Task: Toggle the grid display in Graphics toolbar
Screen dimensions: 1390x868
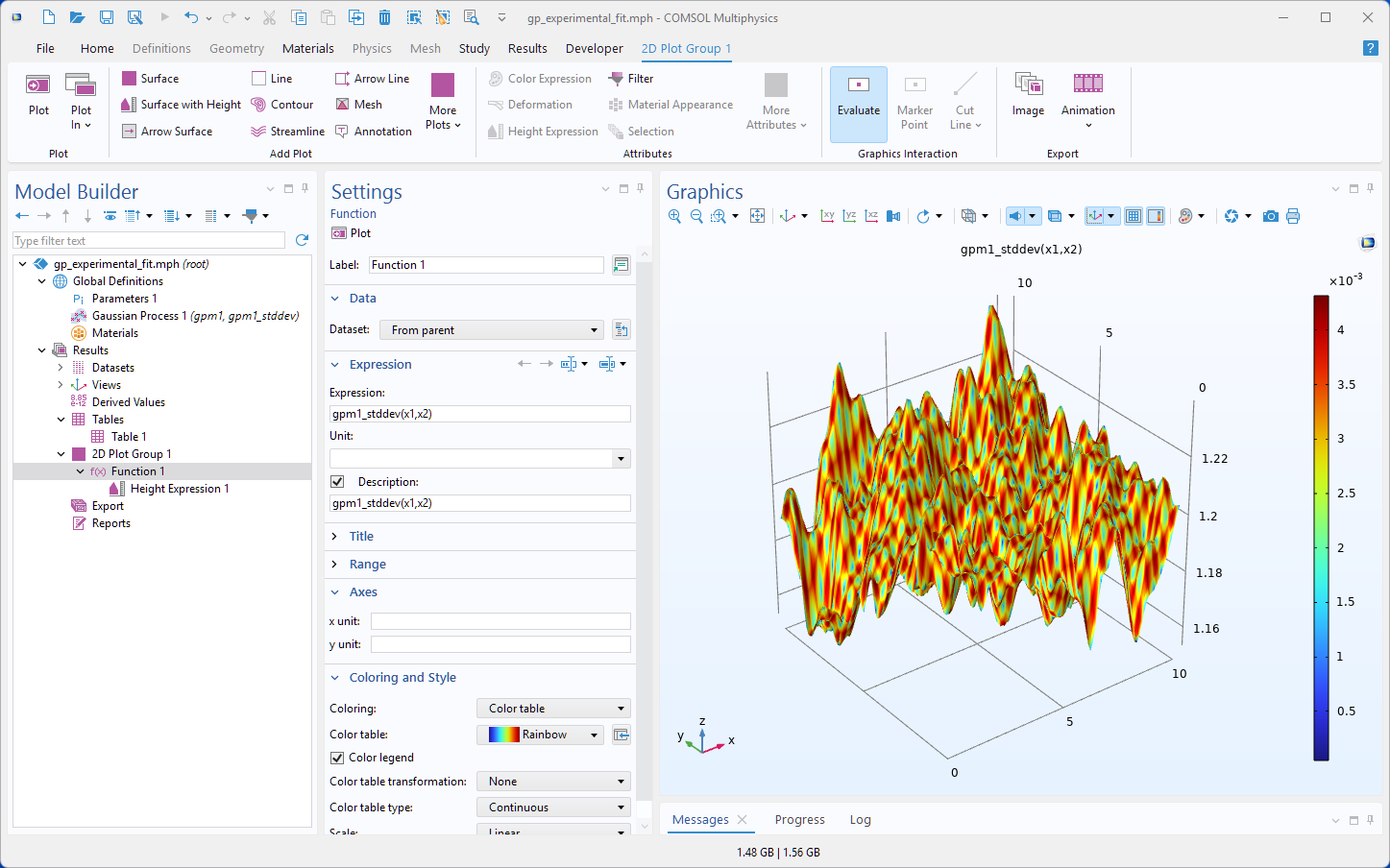Action: [1134, 216]
